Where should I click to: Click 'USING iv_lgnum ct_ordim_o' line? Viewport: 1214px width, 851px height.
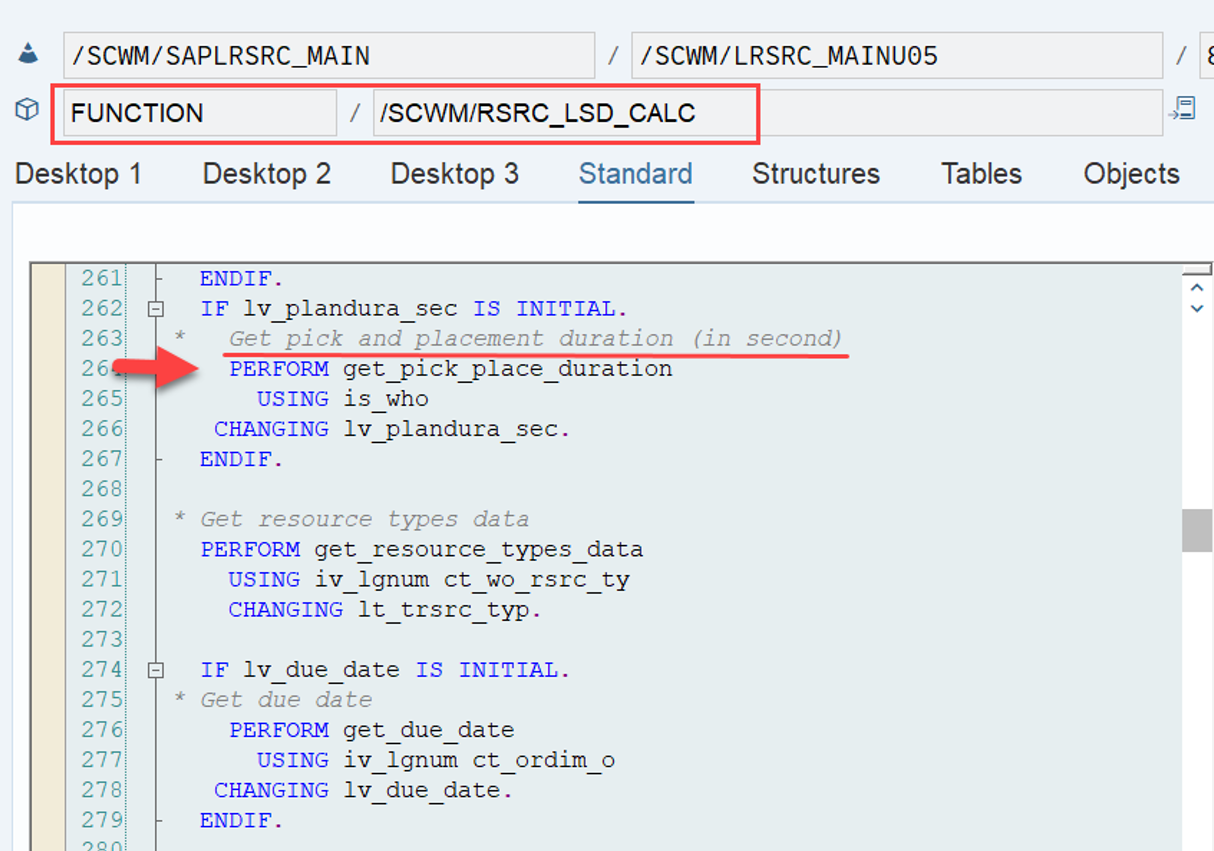point(436,760)
